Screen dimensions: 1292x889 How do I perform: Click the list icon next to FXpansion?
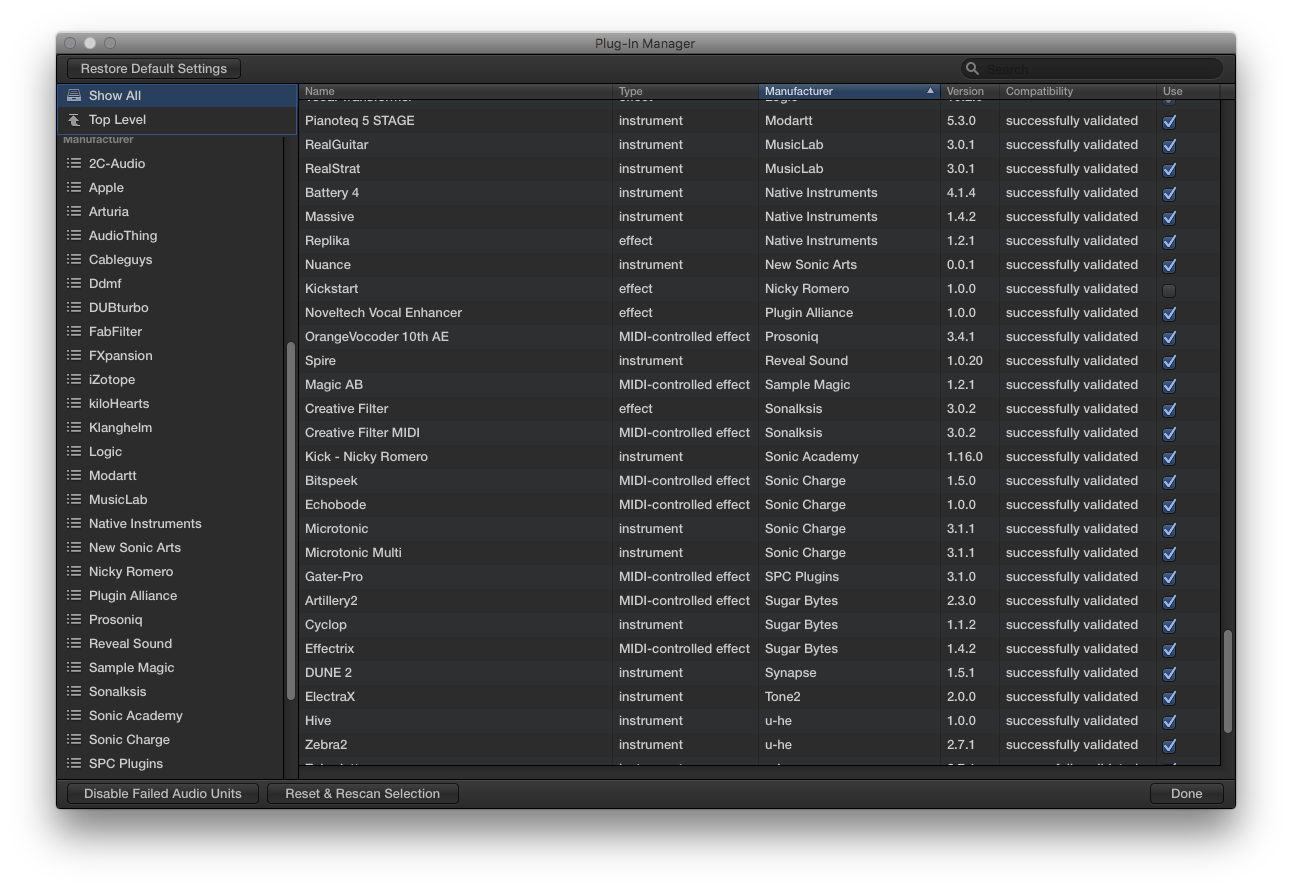(73, 355)
